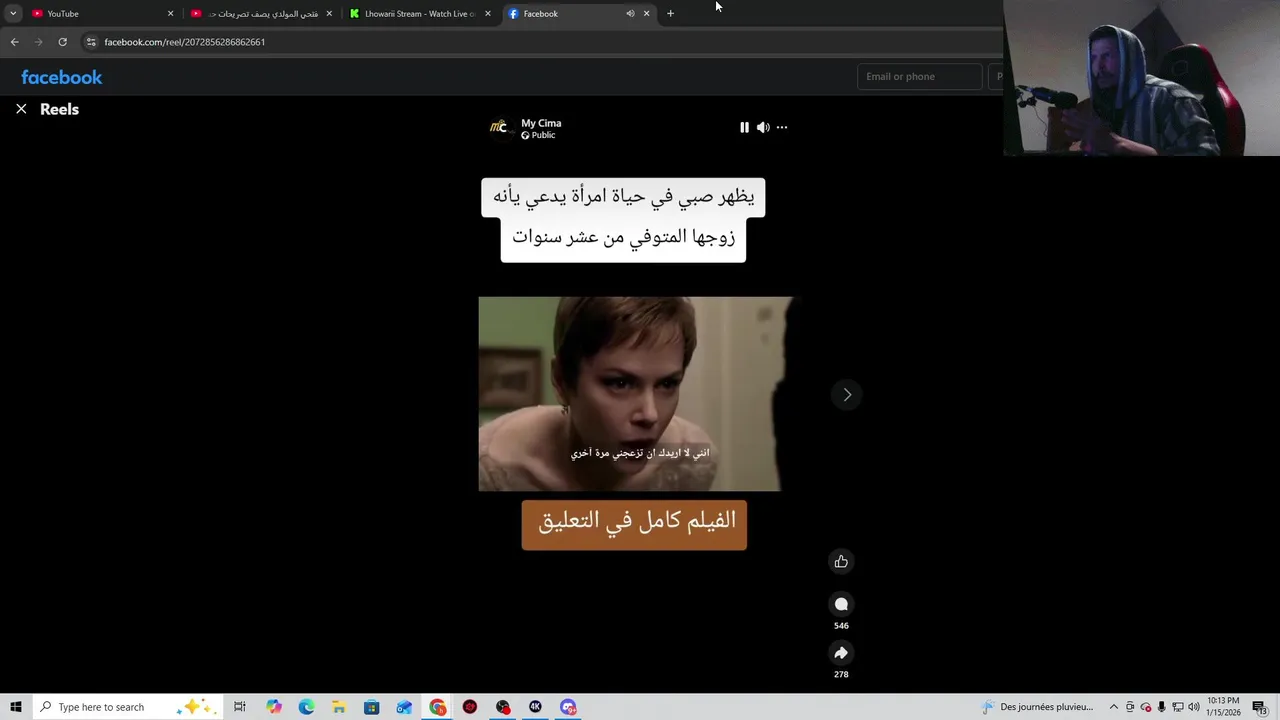Image resolution: width=1280 pixels, height=720 pixels.
Task: Switch to Chrome from the taskbar
Action: [438, 707]
